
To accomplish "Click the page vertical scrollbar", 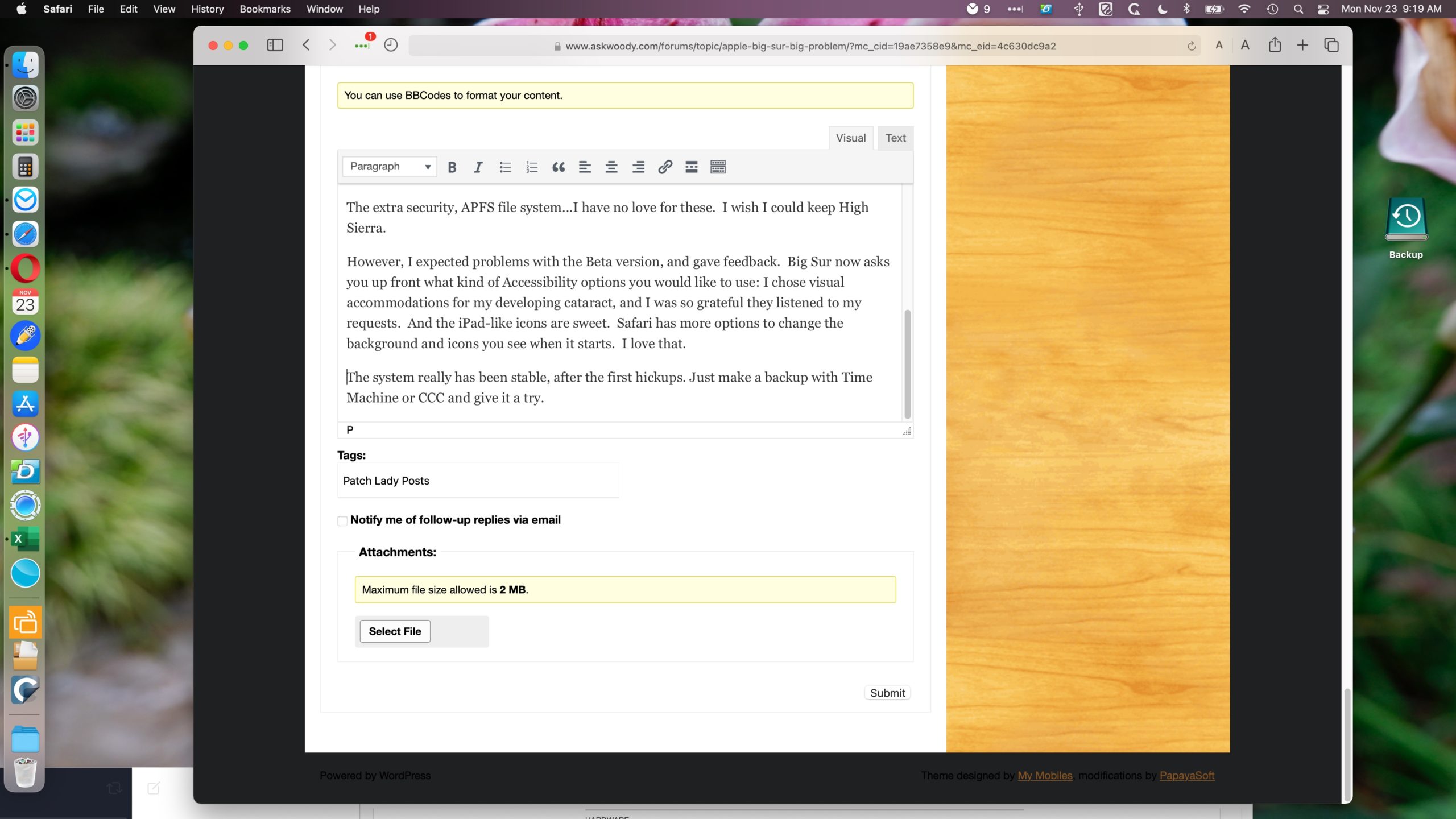I will 1346,744.
